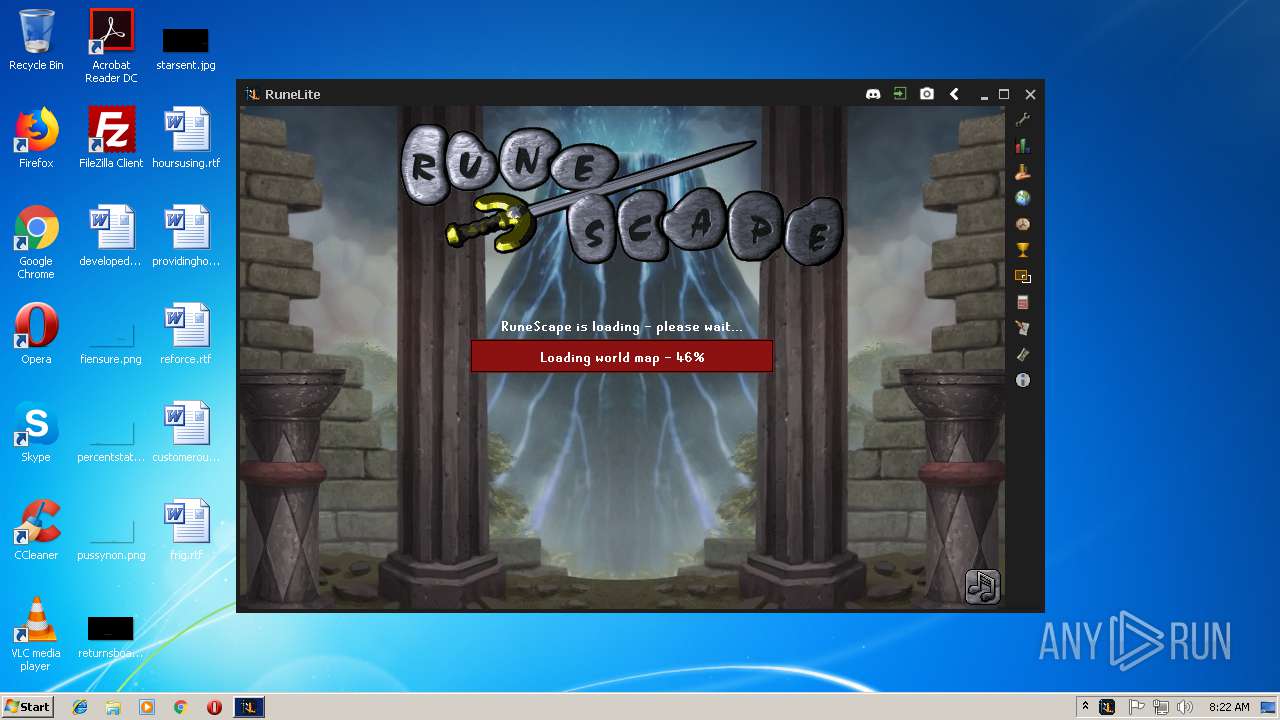The width and height of the screenshot is (1280, 720).
Task: Open the Notes panel icon
Action: [1022, 328]
